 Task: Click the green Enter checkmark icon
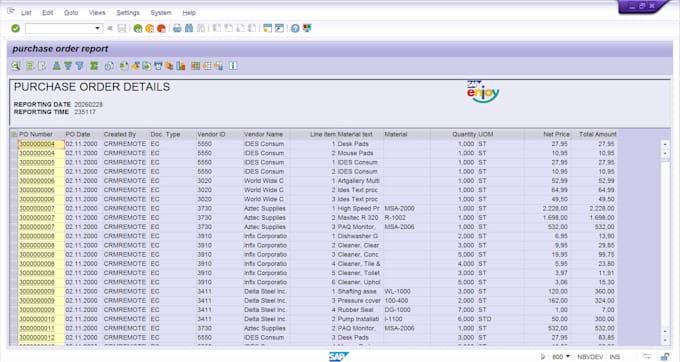click(16, 28)
